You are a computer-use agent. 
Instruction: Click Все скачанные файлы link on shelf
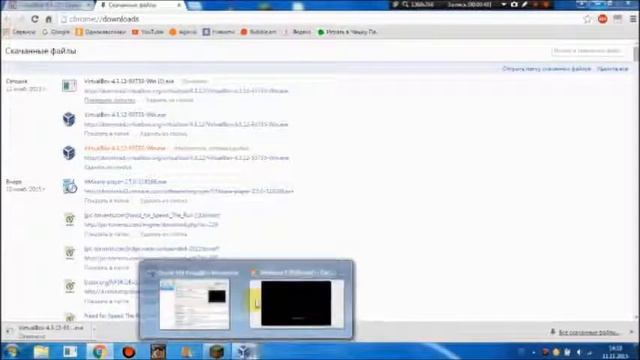[x=589, y=332]
